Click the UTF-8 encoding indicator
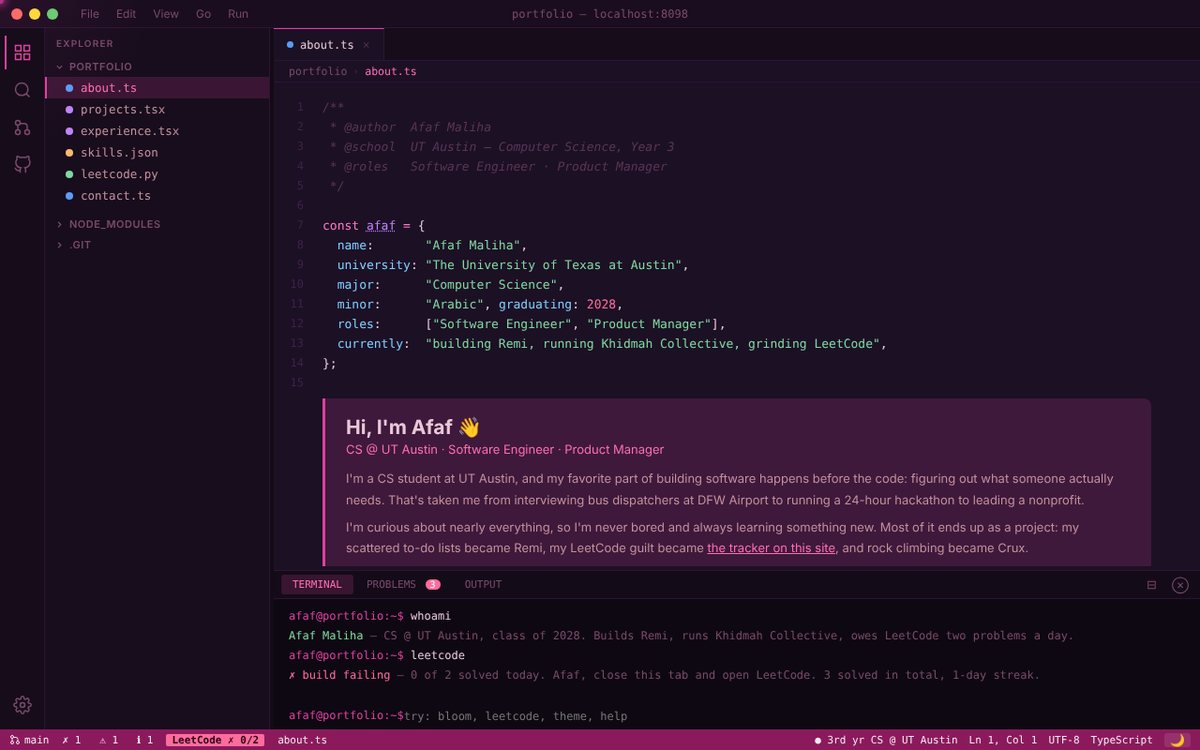Screen dimensions: 1200x750 pyautogui.click(x=1064, y=740)
